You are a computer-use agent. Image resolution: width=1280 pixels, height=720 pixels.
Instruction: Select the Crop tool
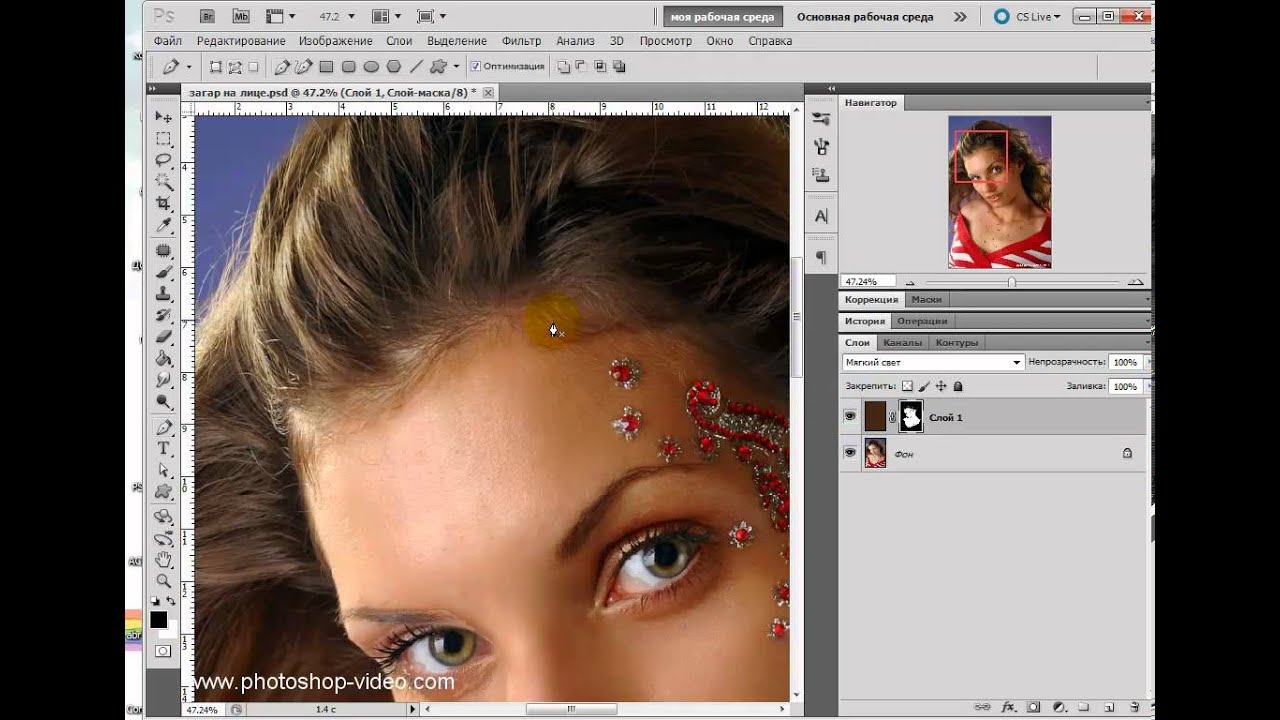pyautogui.click(x=163, y=204)
